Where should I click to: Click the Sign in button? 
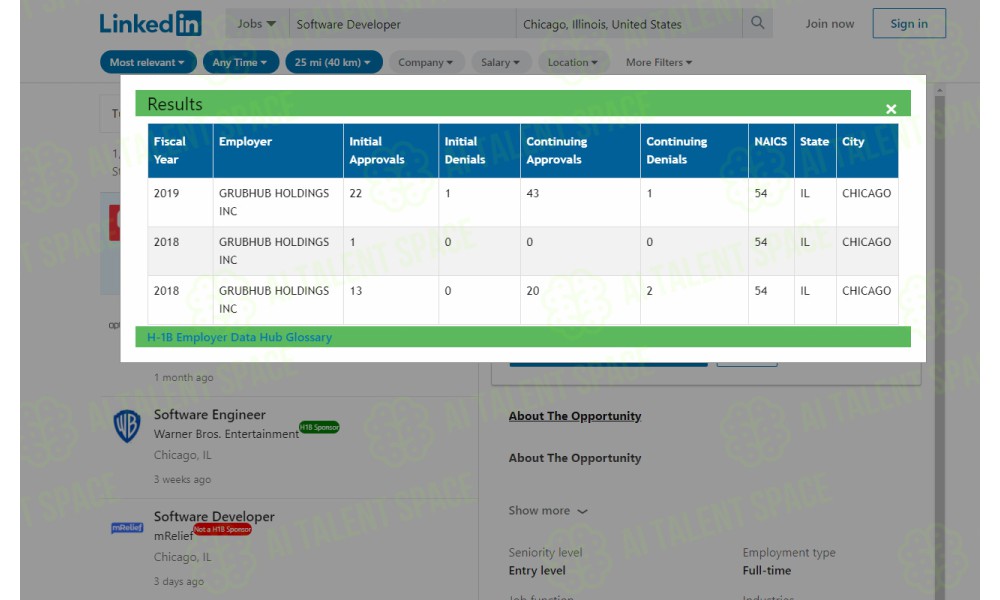909,24
